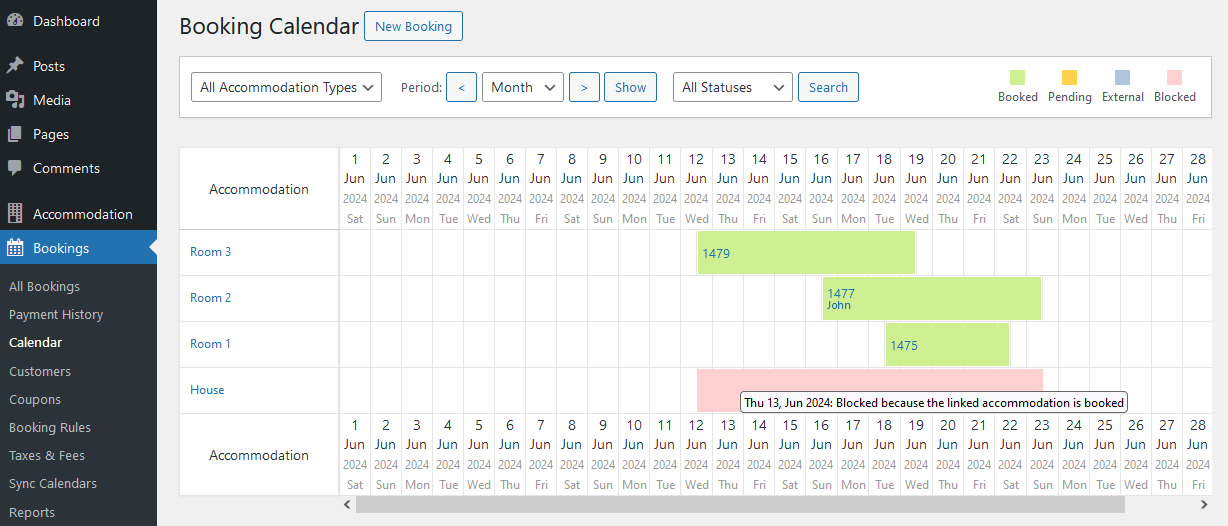Open Dashboard menu item

(x=78, y=21)
